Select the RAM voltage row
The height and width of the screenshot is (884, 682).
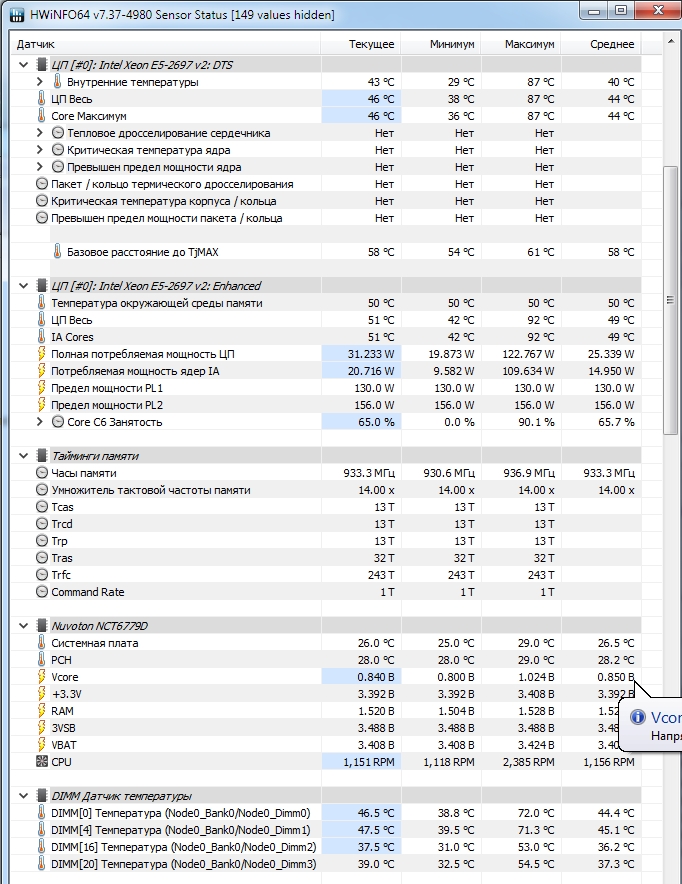coord(326,711)
